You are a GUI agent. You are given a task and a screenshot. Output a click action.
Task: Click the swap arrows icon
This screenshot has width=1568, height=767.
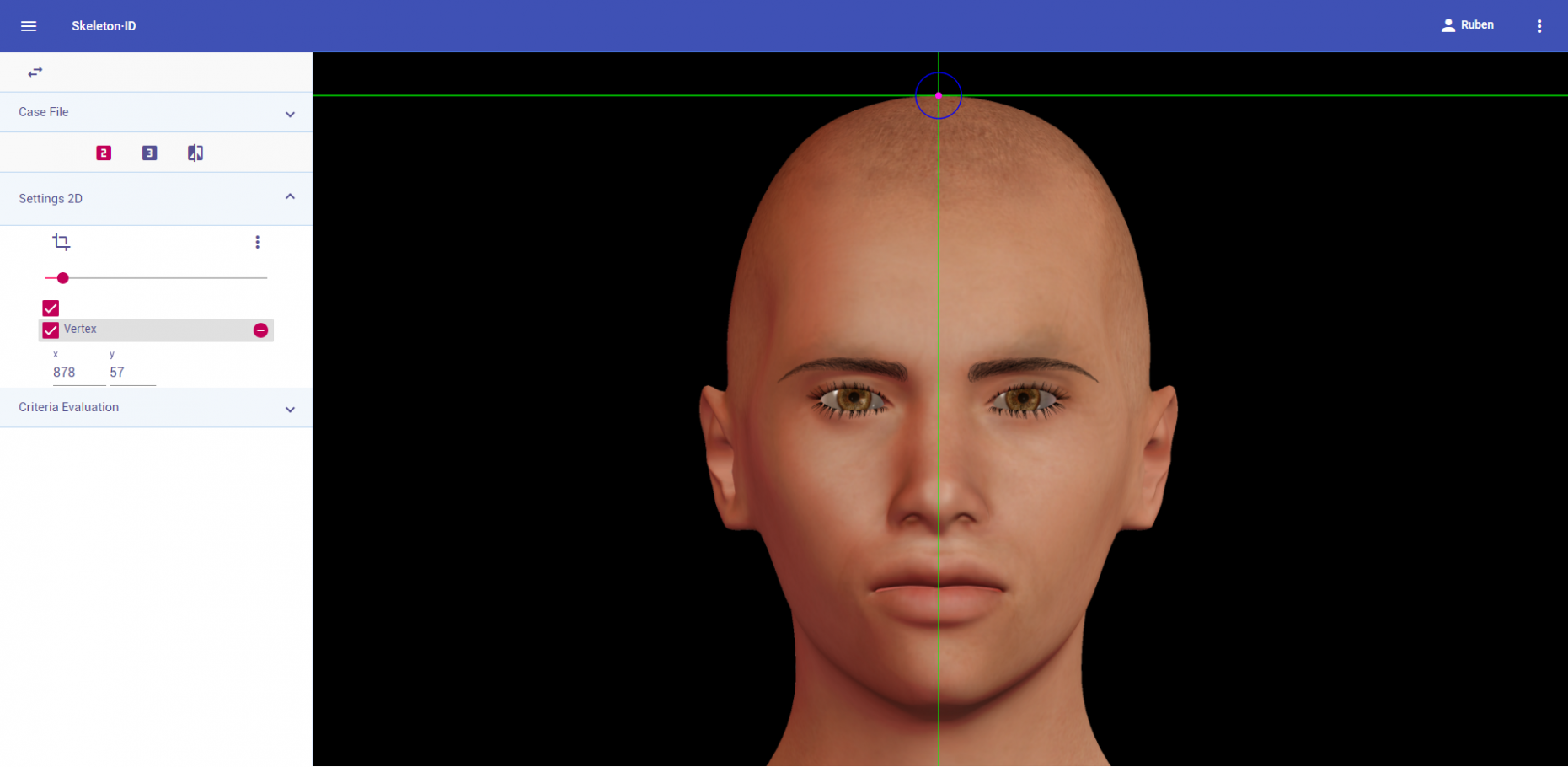(35, 72)
